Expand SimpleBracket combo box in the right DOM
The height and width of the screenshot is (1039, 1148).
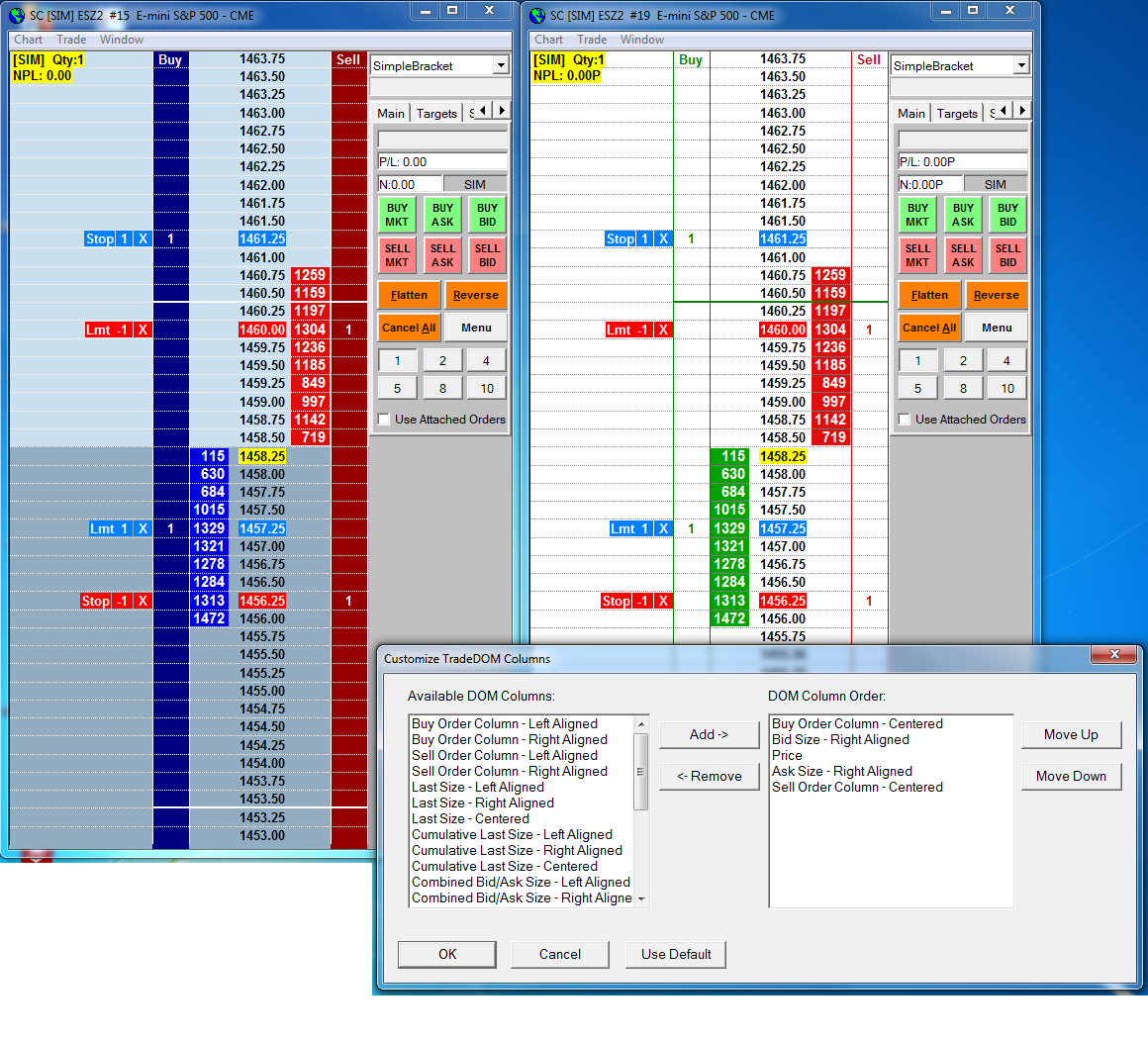pos(1021,66)
